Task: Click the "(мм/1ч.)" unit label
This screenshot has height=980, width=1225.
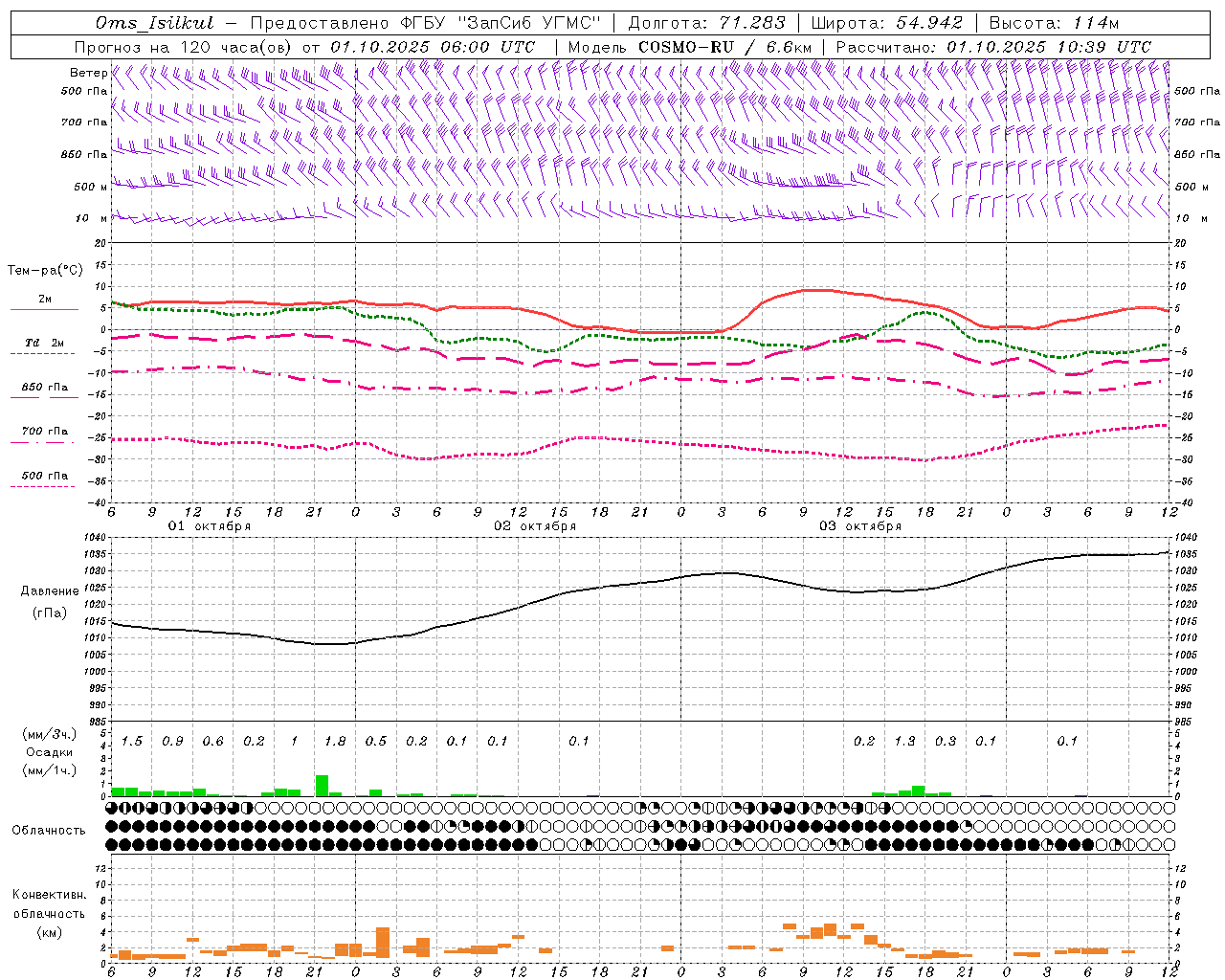Action: click(x=49, y=770)
